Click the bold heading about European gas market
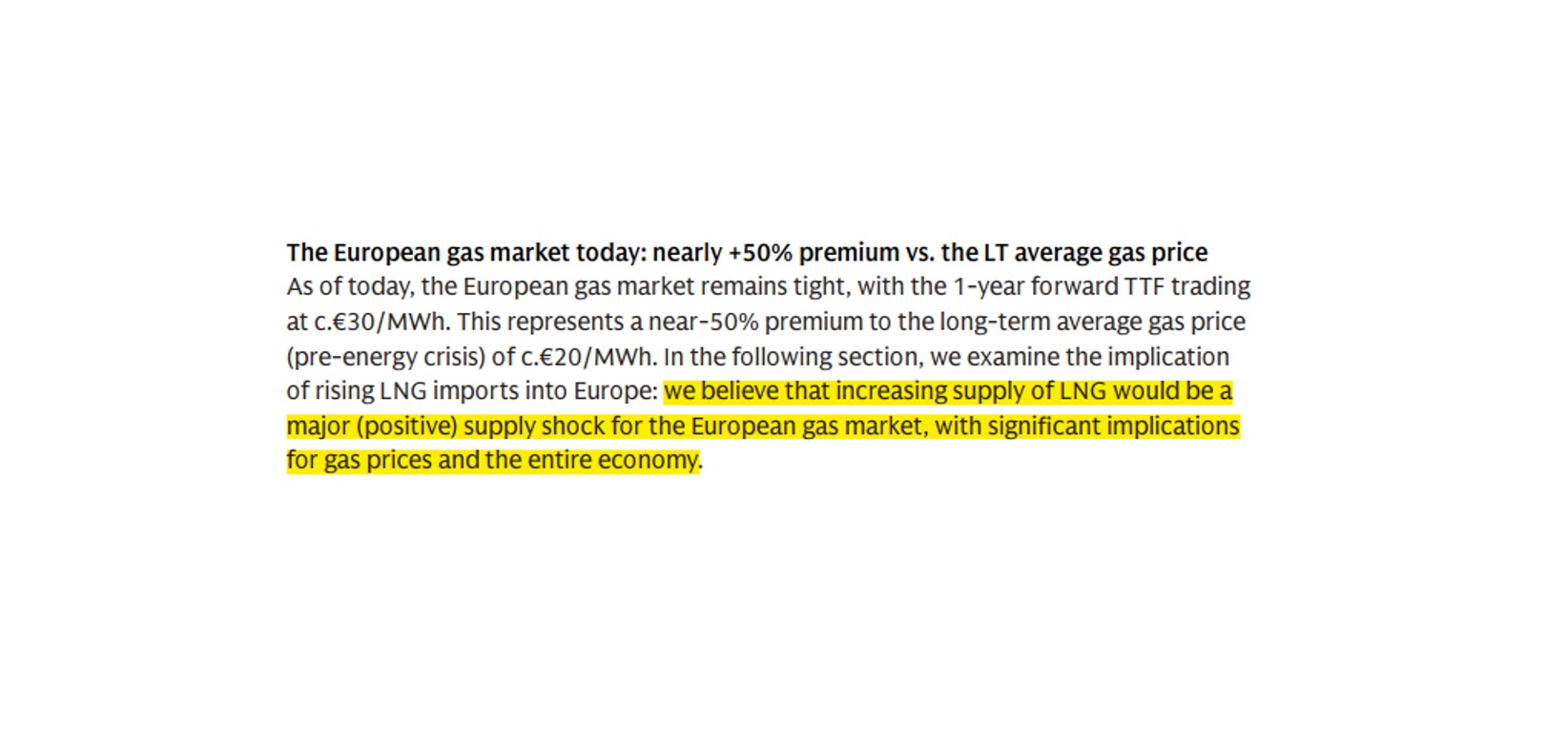This screenshot has width=1568, height=731. (746, 253)
